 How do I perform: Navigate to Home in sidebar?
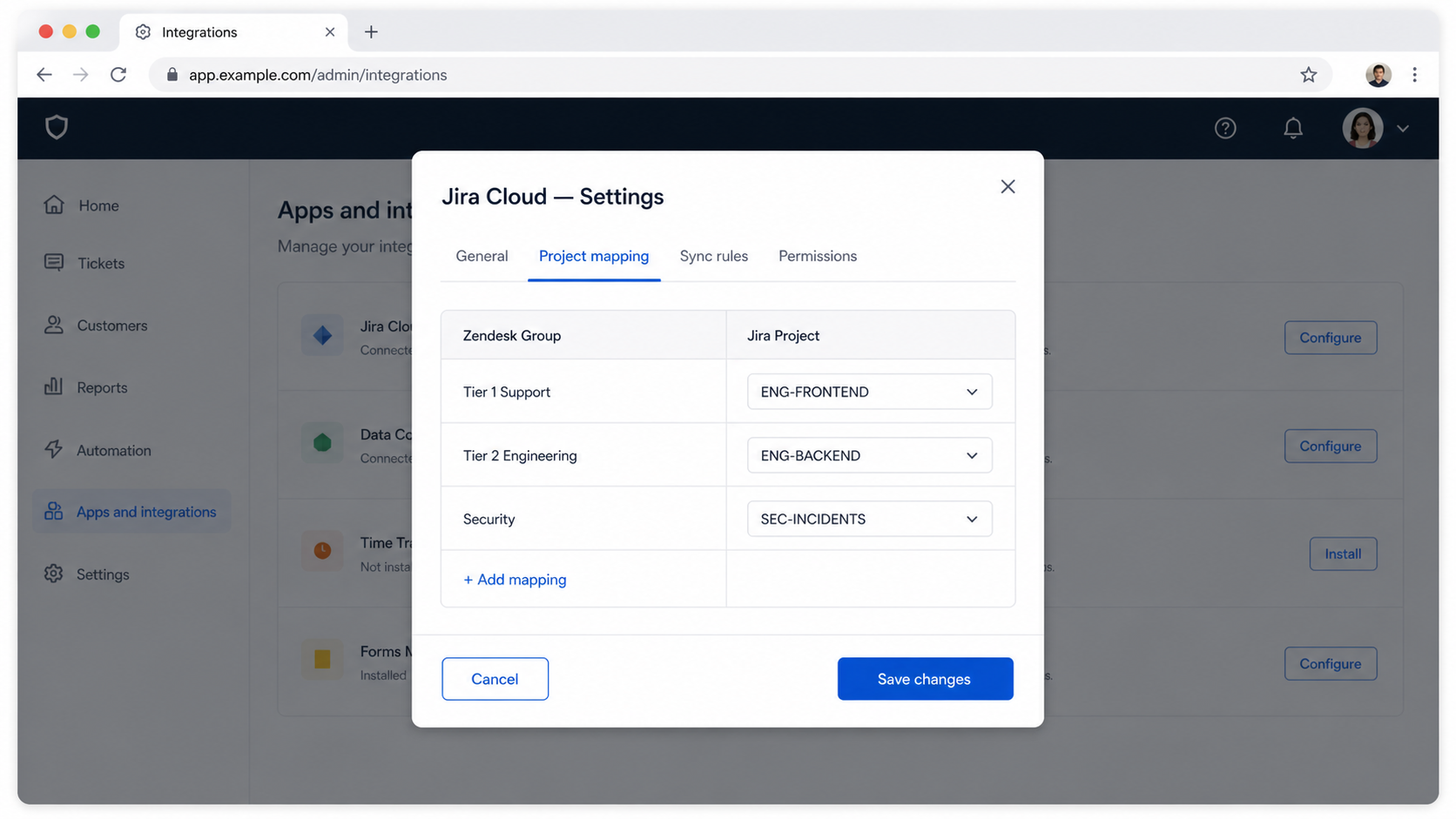[x=98, y=205]
